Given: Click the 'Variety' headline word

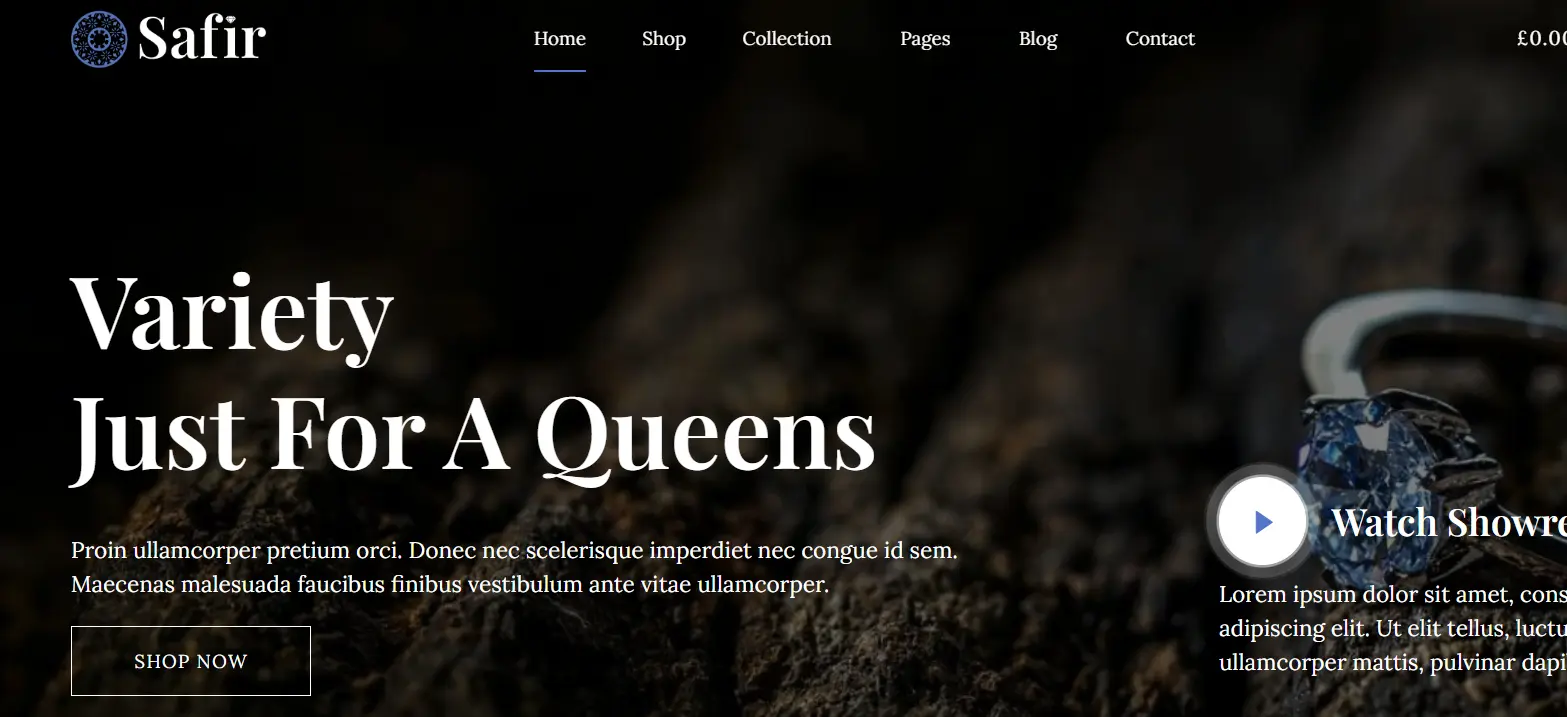Looking at the screenshot, I should coord(231,311).
